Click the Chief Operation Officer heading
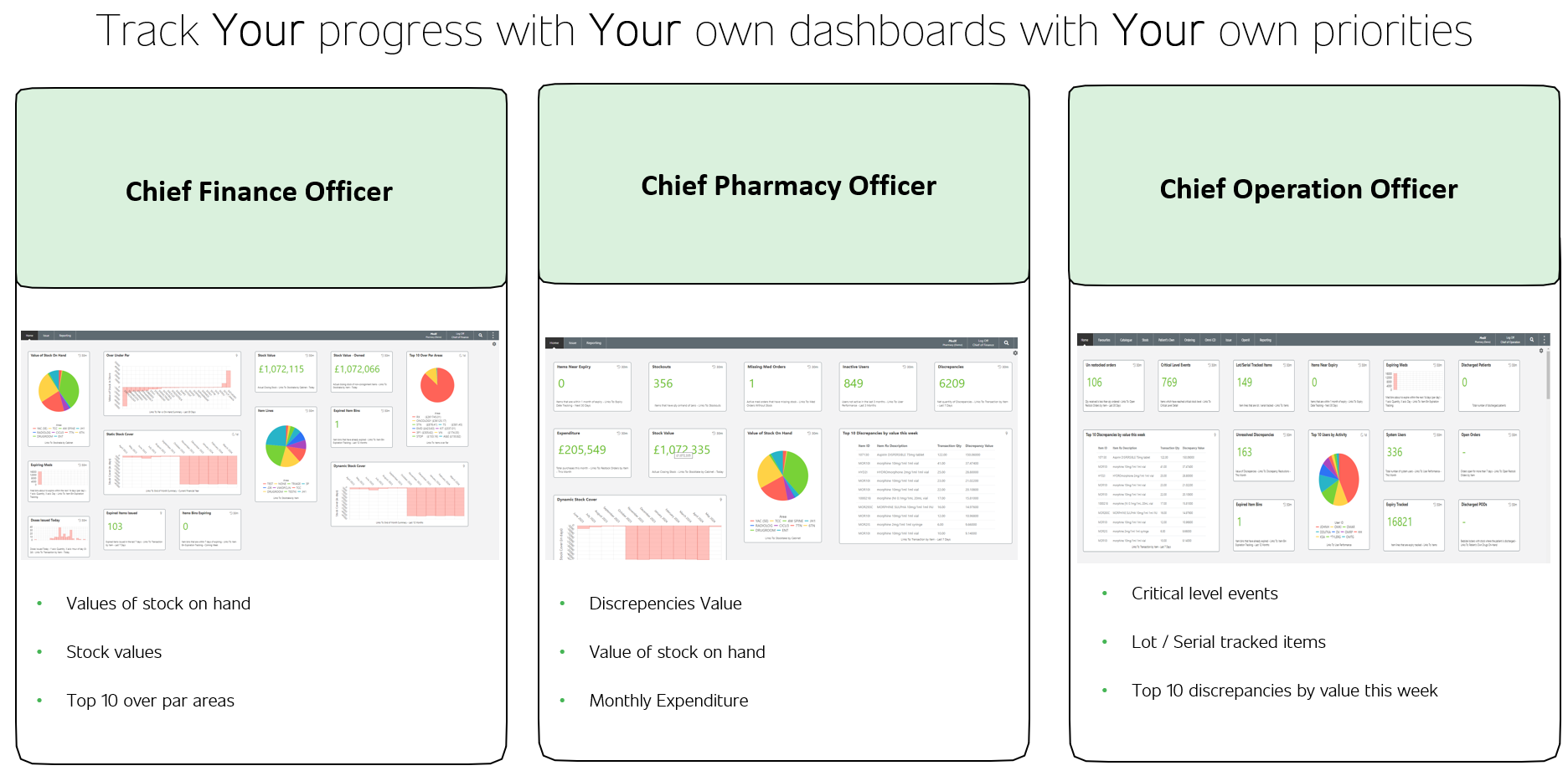The height and width of the screenshot is (776, 1568). (x=1308, y=189)
